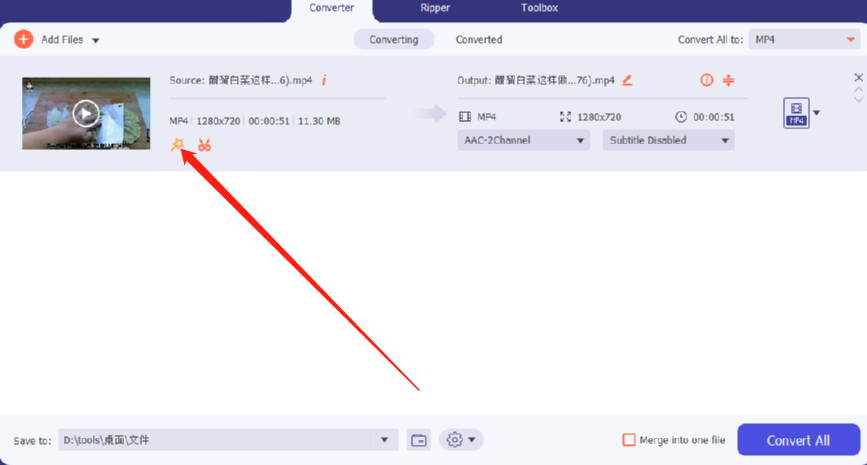Click the output duration 00:00:51 text
Image resolution: width=867 pixels, height=465 pixels.
[x=714, y=117]
